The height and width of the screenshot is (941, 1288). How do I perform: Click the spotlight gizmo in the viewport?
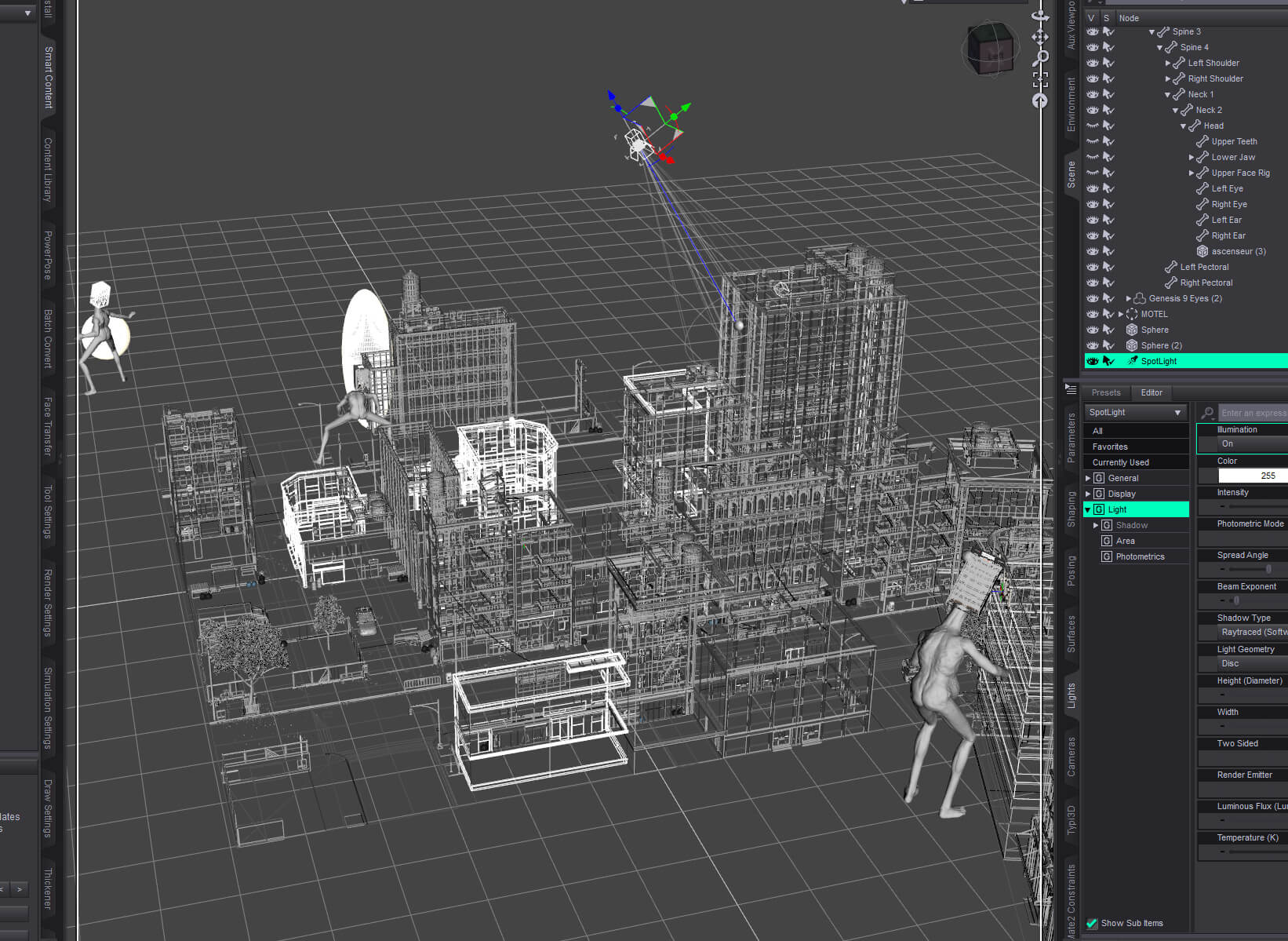point(639,145)
